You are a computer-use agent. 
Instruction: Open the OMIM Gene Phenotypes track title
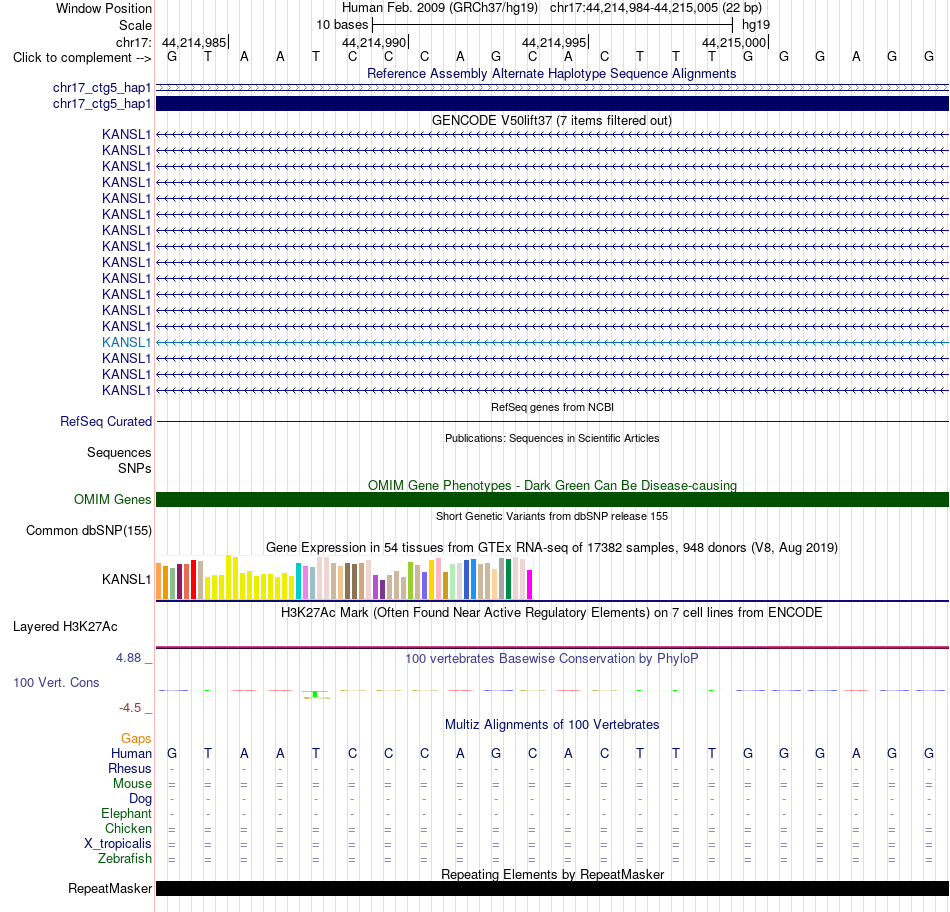[552, 485]
